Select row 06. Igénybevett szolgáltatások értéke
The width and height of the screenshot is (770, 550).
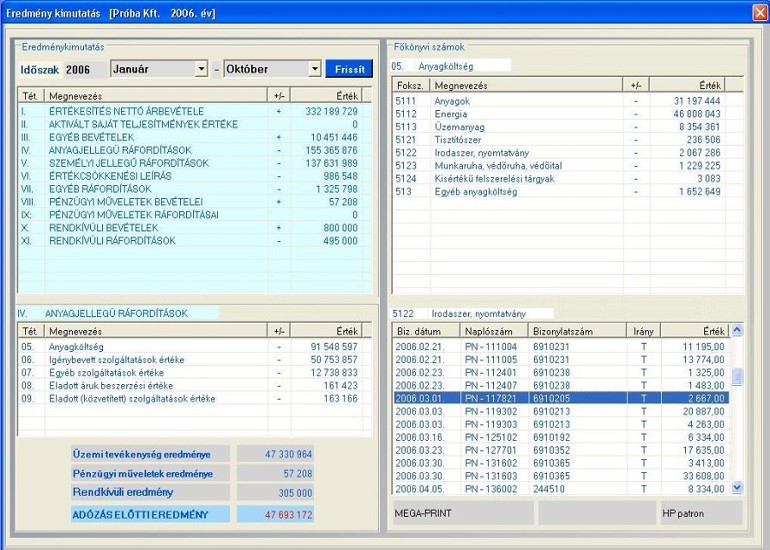pos(194,359)
